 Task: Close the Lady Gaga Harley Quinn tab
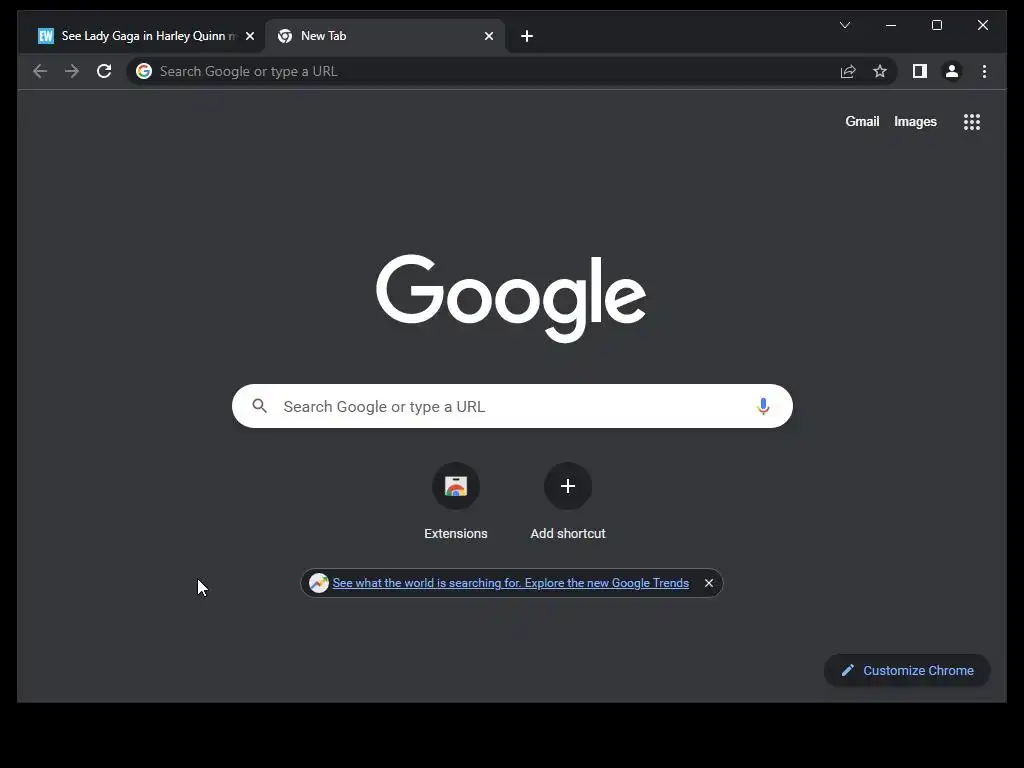(x=249, y=36)
